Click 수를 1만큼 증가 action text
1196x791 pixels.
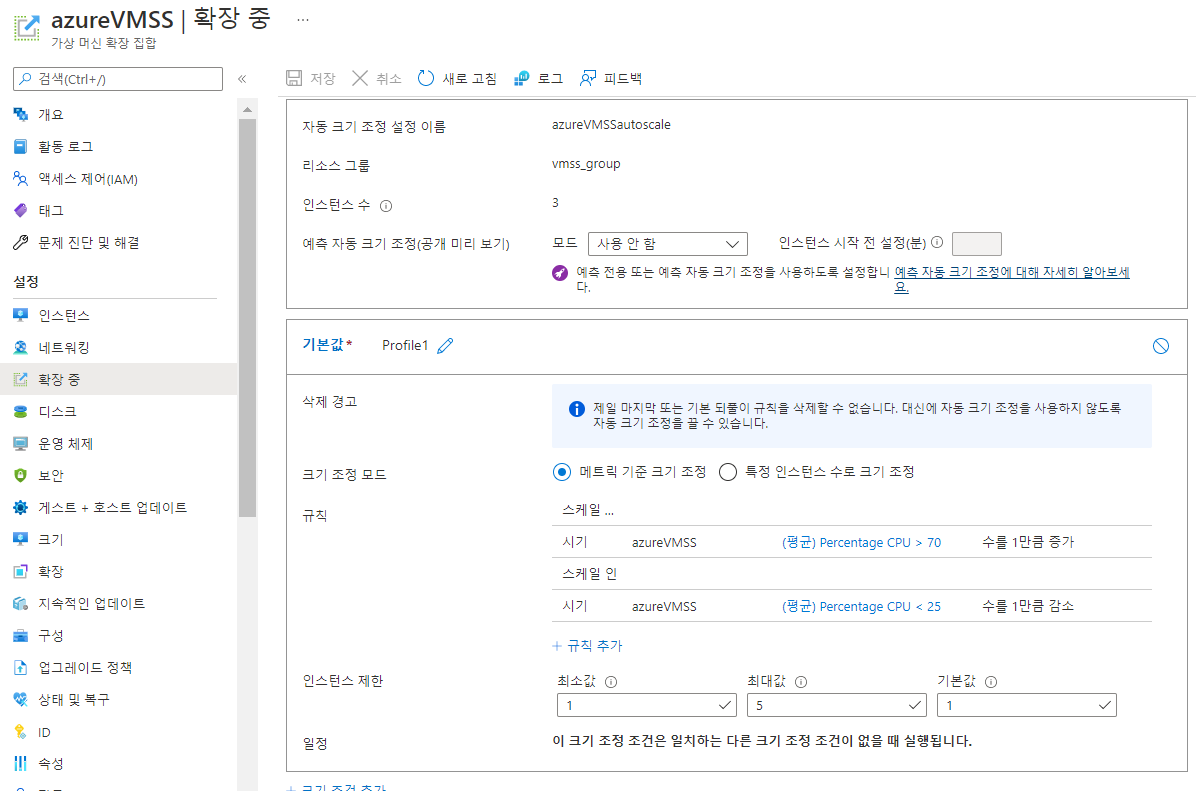coord(1027,542)
